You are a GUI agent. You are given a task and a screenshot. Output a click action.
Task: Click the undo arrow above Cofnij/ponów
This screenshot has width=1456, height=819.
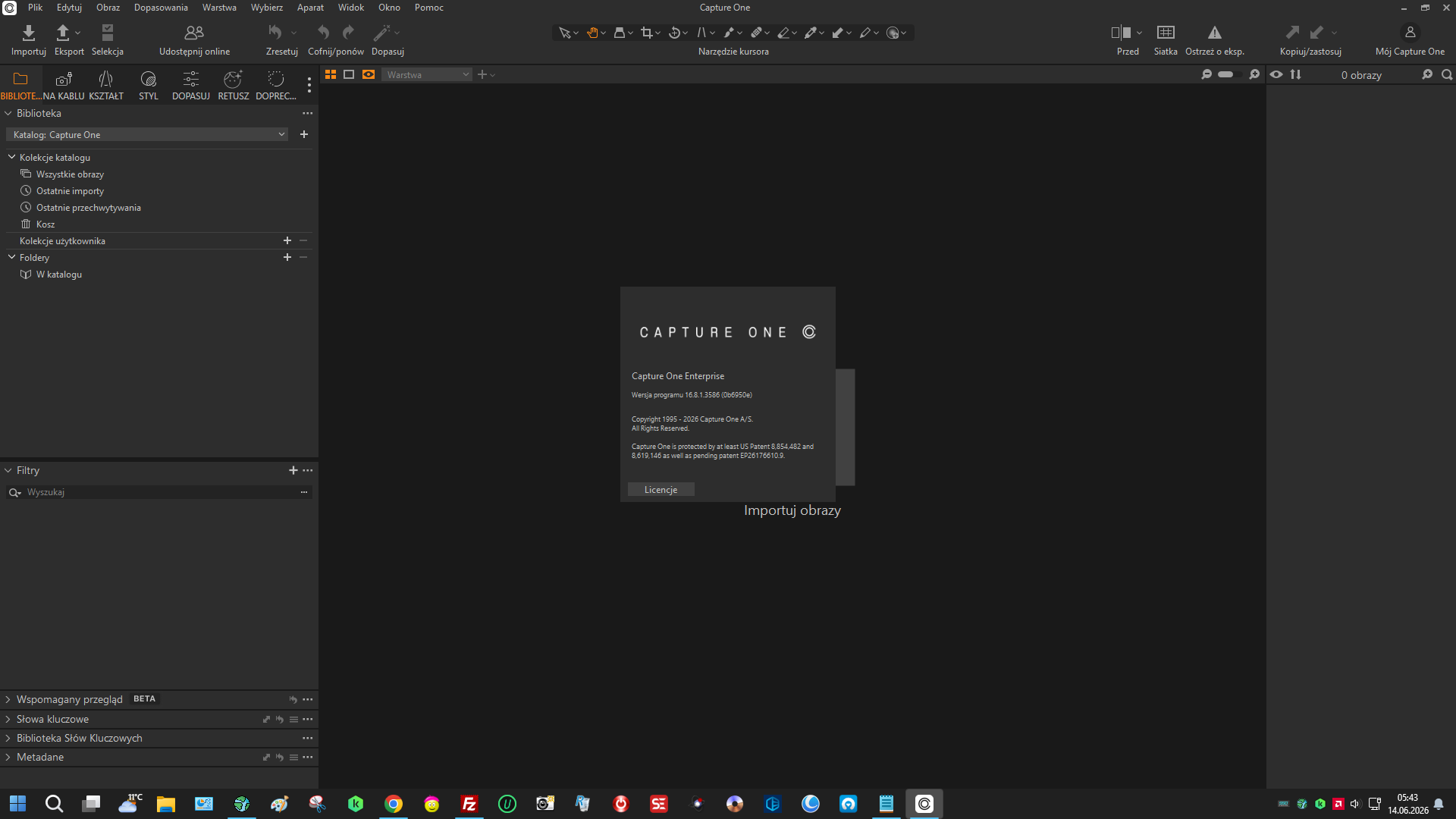click(x=323, y=33)
